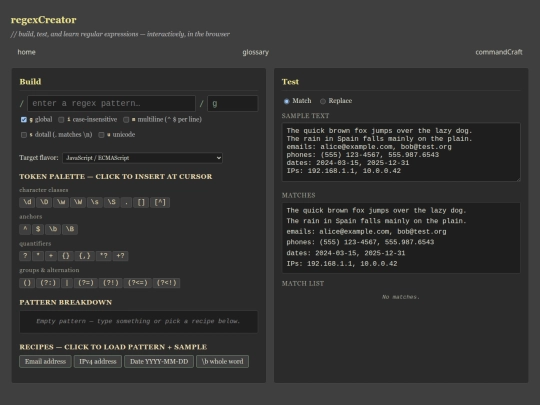Insert the (?:) non-capturing group token
This screenshot has height=405, width=540.
click(x=48, y=283)
